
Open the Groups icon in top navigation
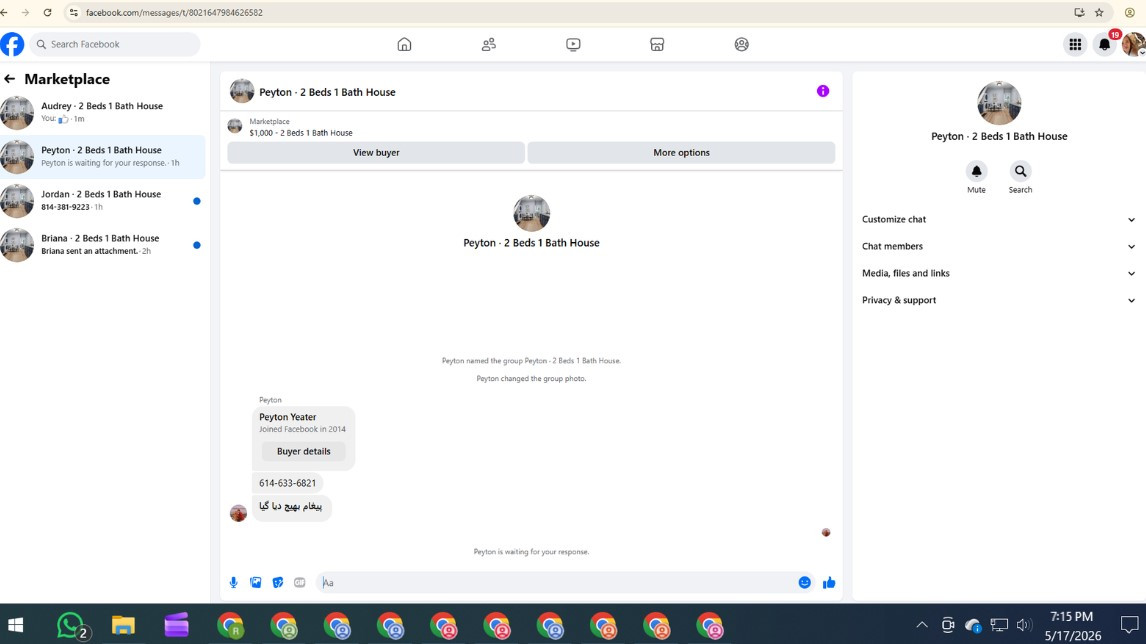pos(741,45)
